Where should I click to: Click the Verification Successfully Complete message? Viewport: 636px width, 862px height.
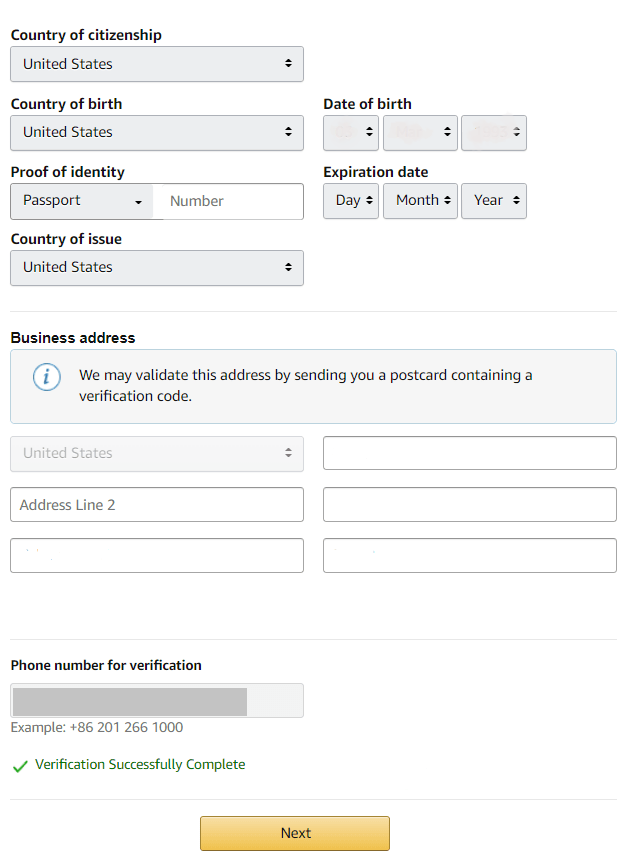(x=140, y=764)
